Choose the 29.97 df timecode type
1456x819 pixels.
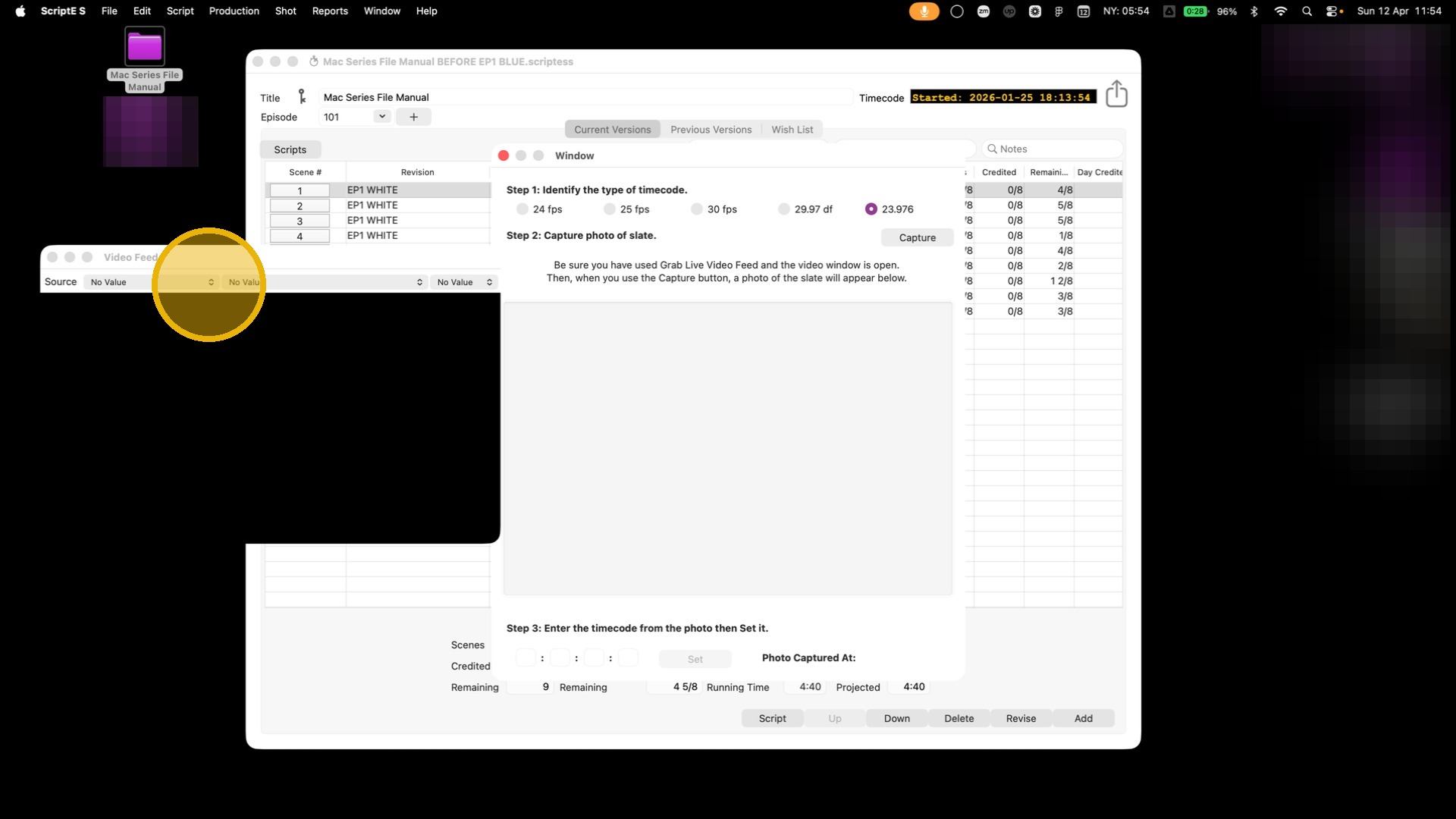coord(783,209)
